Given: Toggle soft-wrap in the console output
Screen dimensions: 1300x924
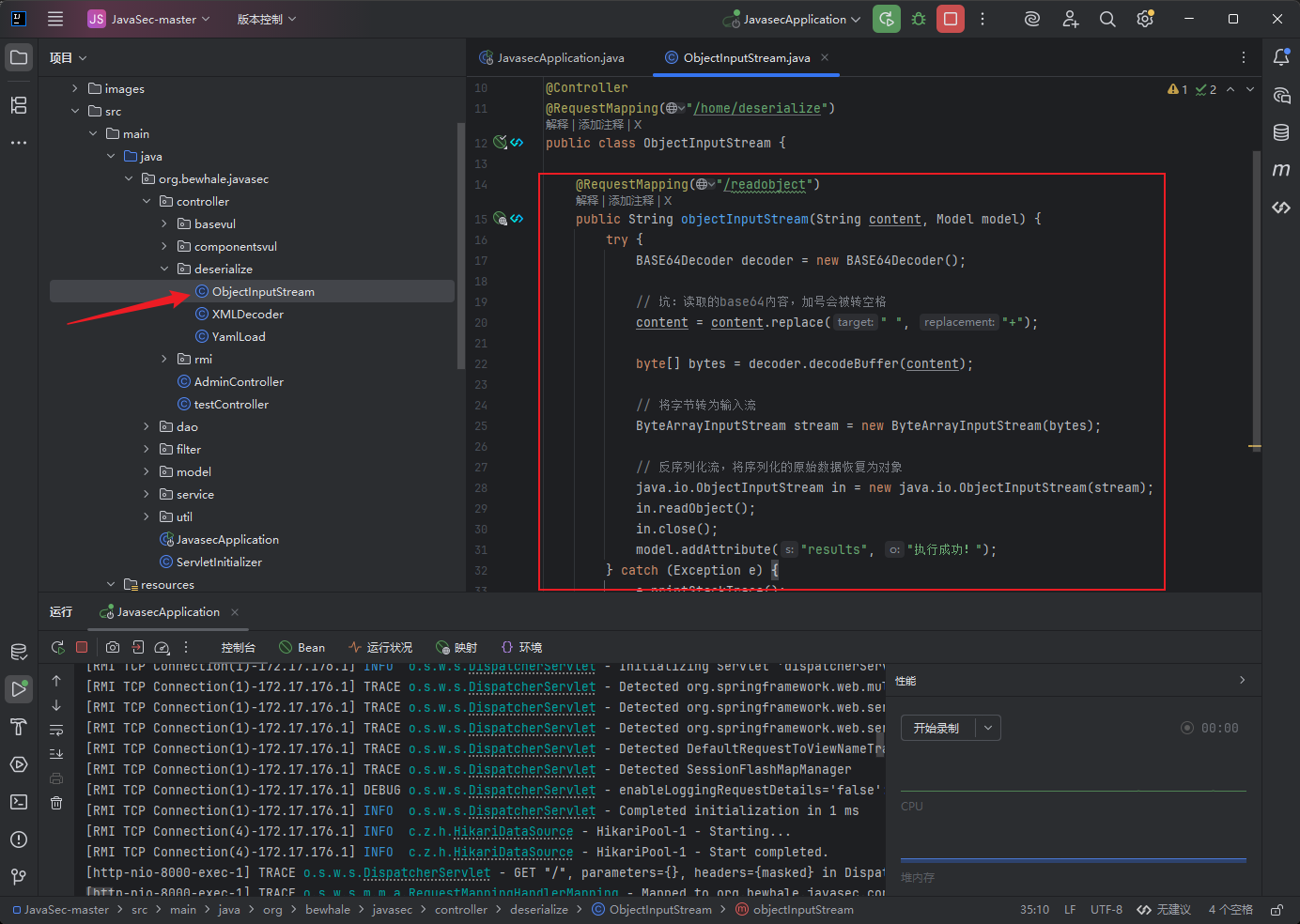Looking at the screenshot, I should pyautogui.click(x=56, y=730).
